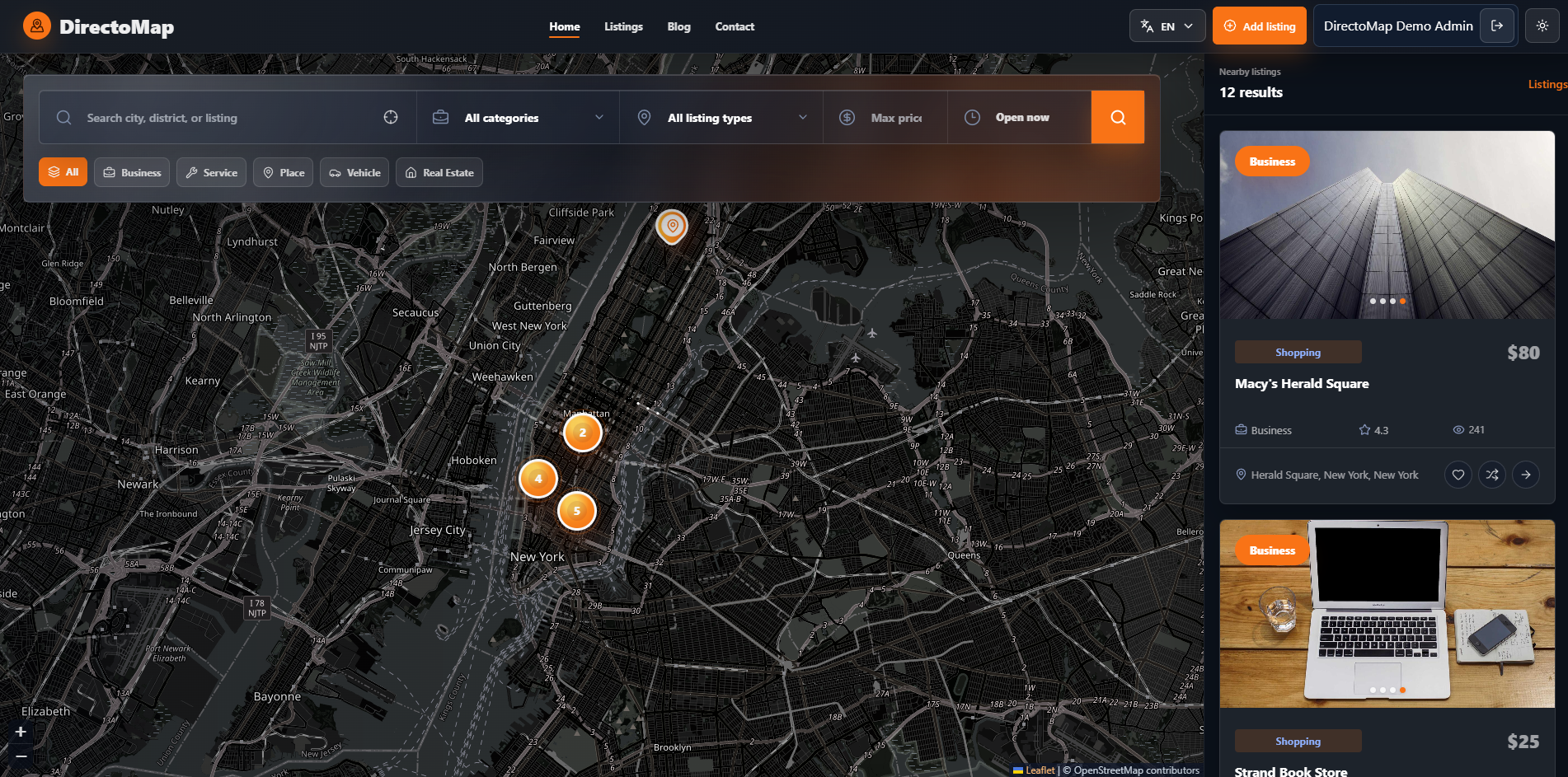Click the Listings link in results panel

(x=1548, y=84)
